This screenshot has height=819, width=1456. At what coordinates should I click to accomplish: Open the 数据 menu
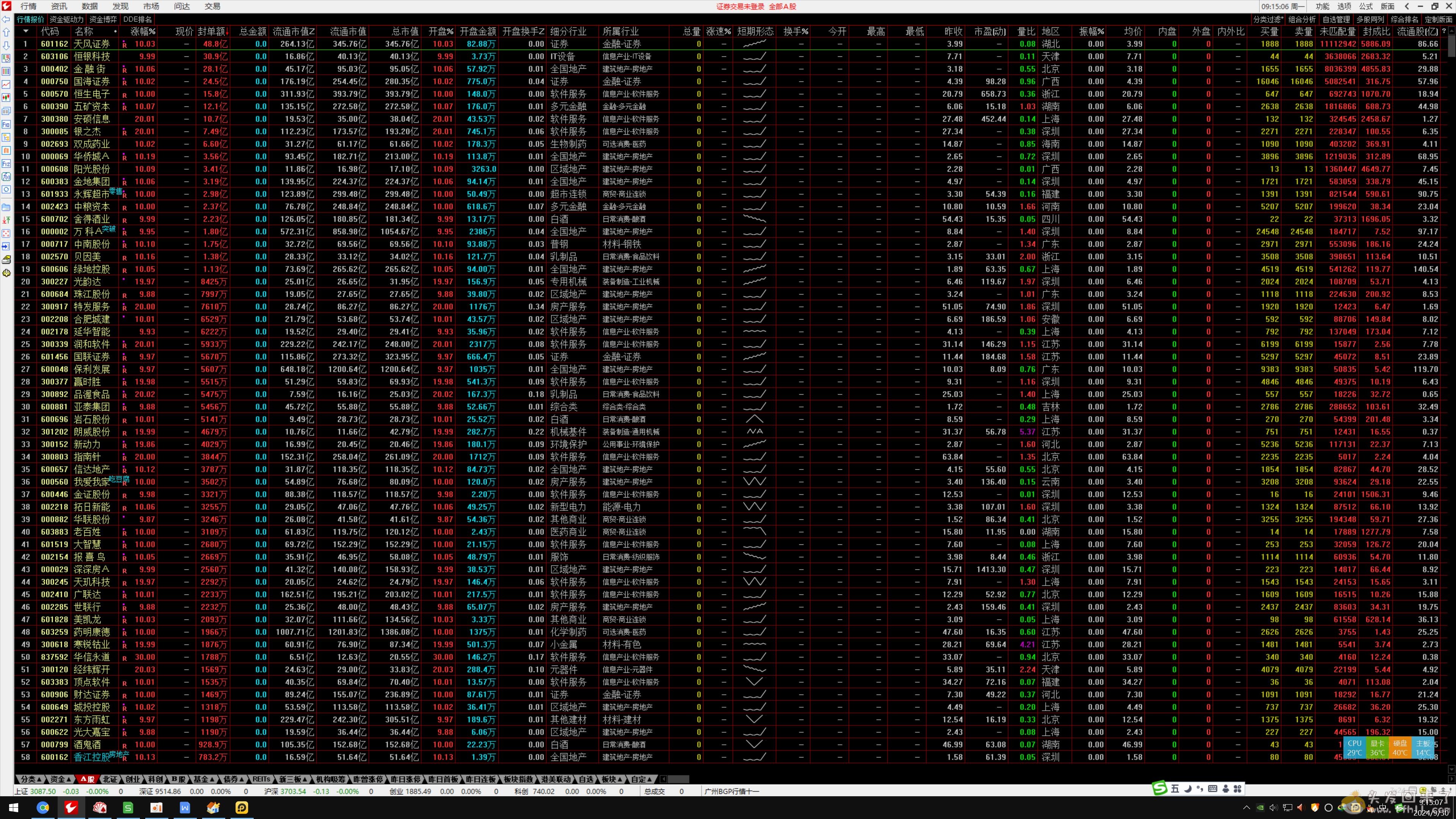tap(89, 6)
